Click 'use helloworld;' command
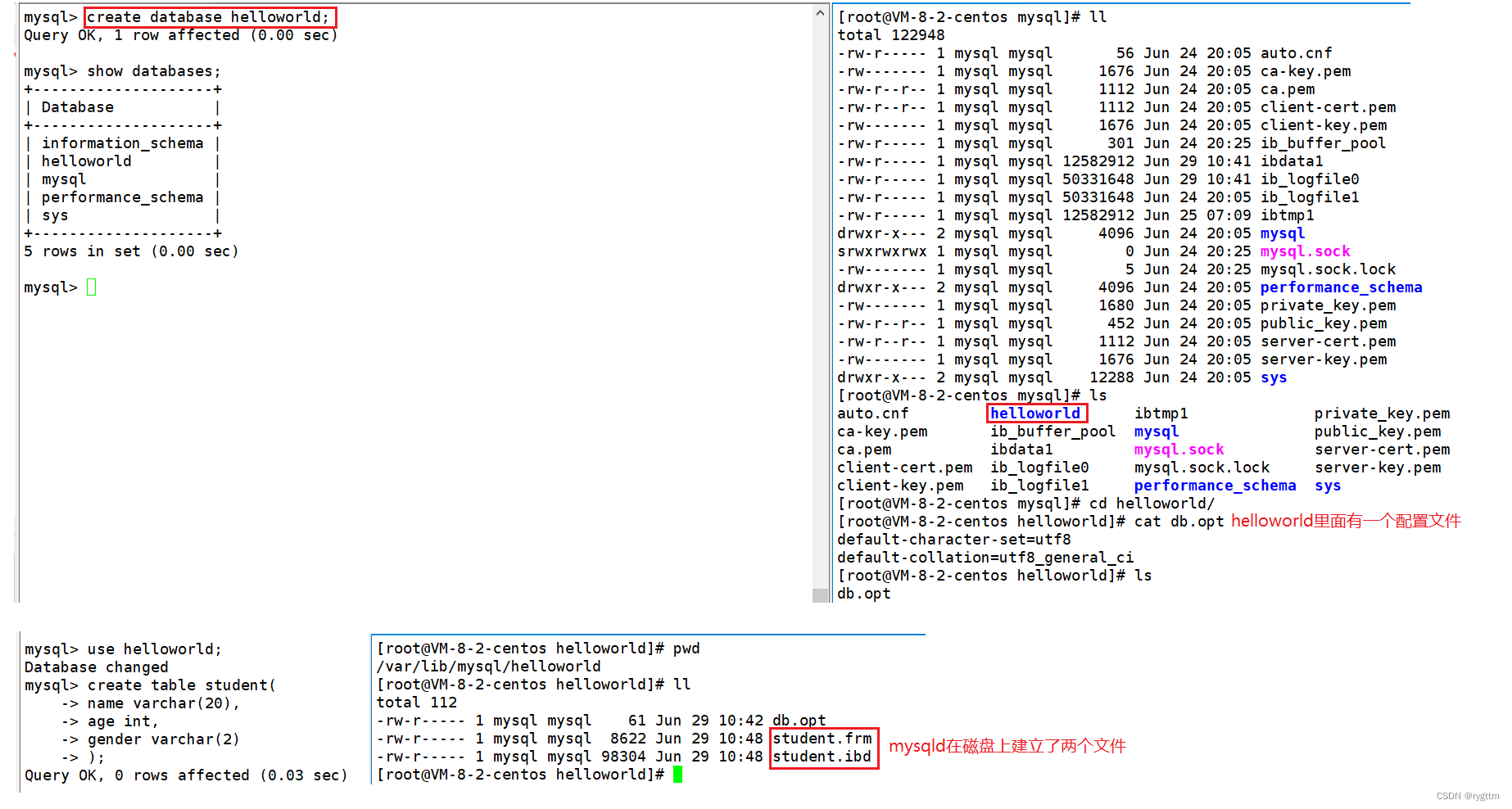 [x=155, y=649]
